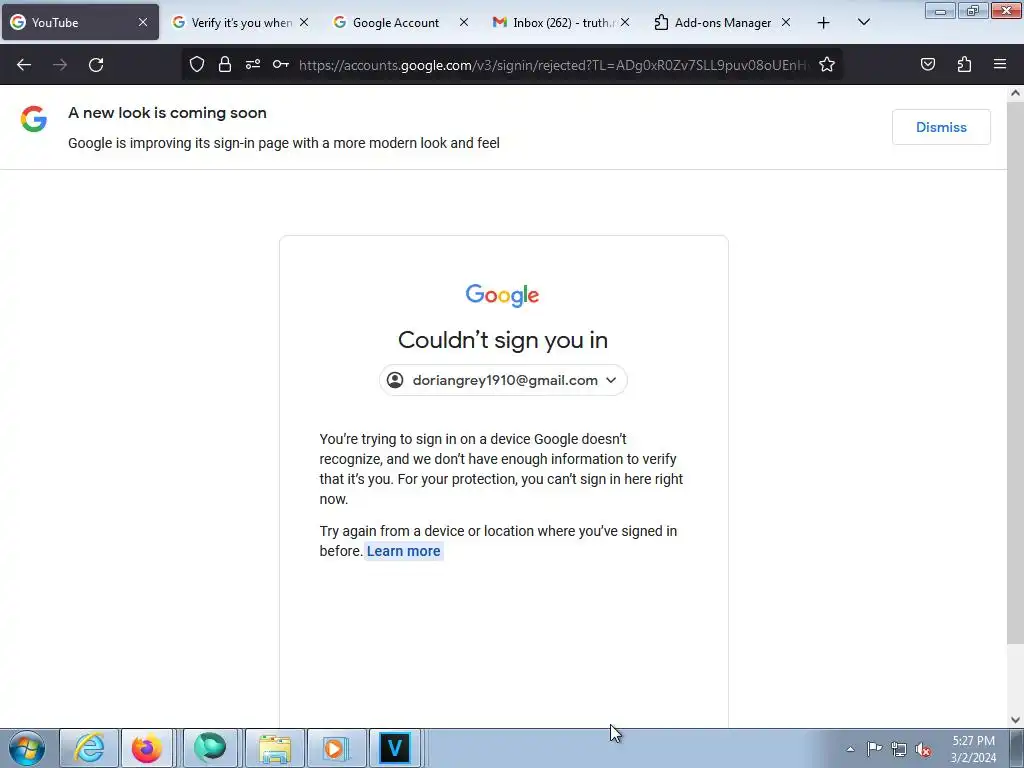Click the Firefox taskbar icon
This screenshot has height=768, width=1024.
coord(147,748)
